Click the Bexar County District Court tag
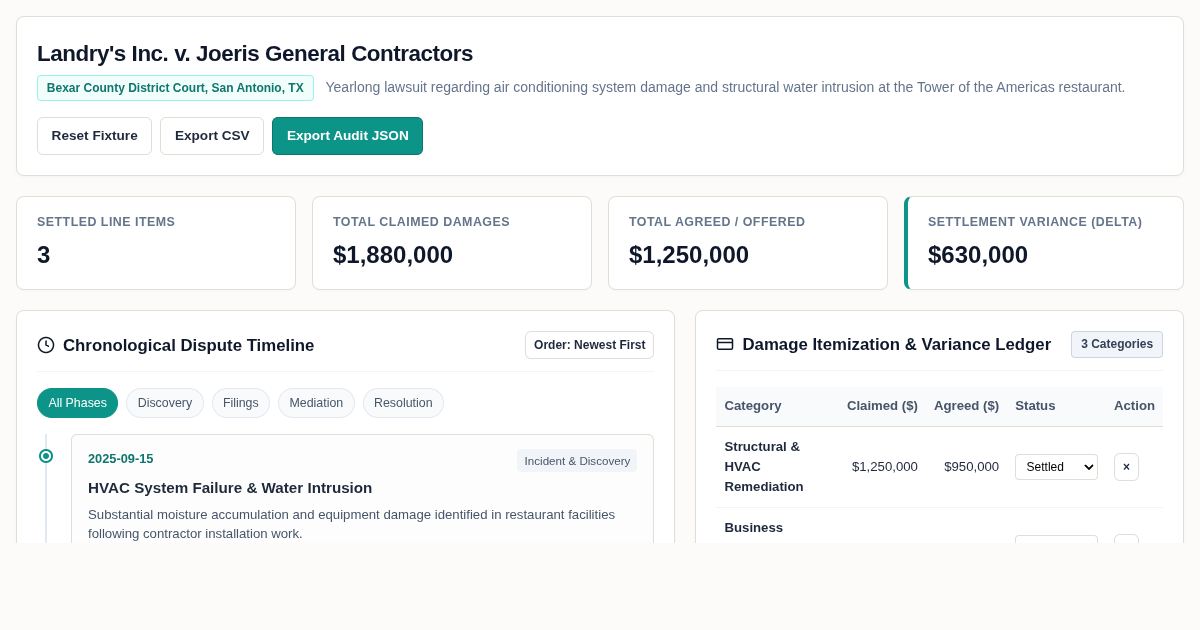Viewport: 1200px width, 630px height. [175, 88]
